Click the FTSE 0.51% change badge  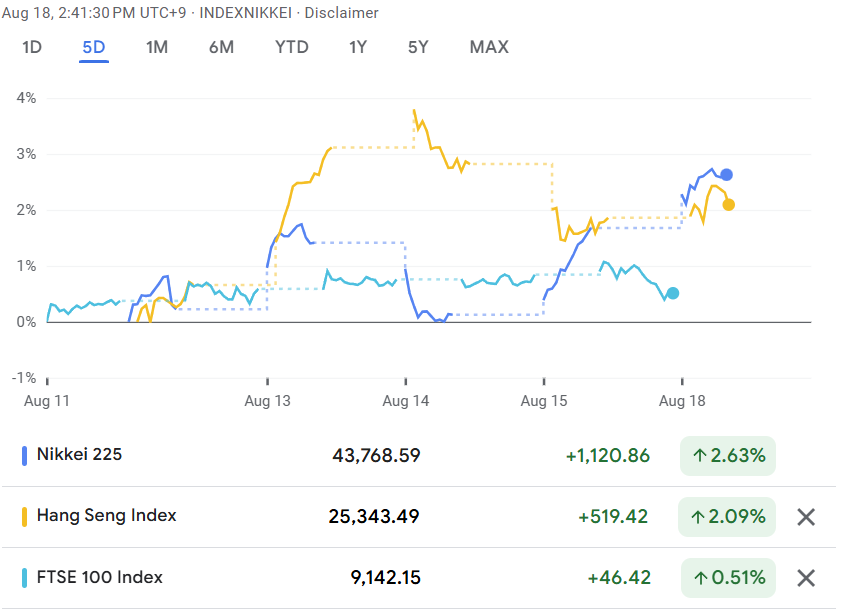point(728,578)
